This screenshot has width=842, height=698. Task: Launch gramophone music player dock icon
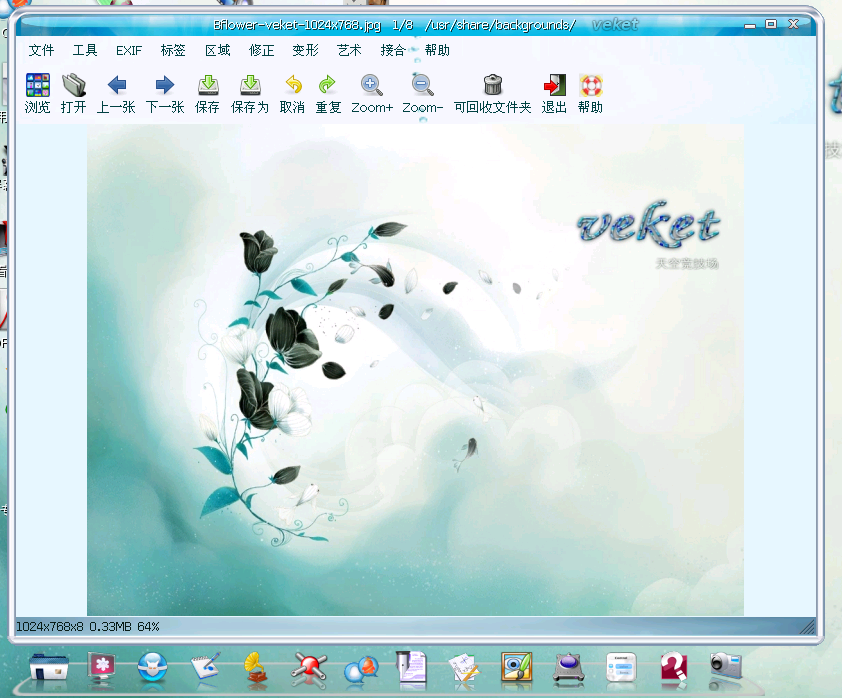click(257, 667)
